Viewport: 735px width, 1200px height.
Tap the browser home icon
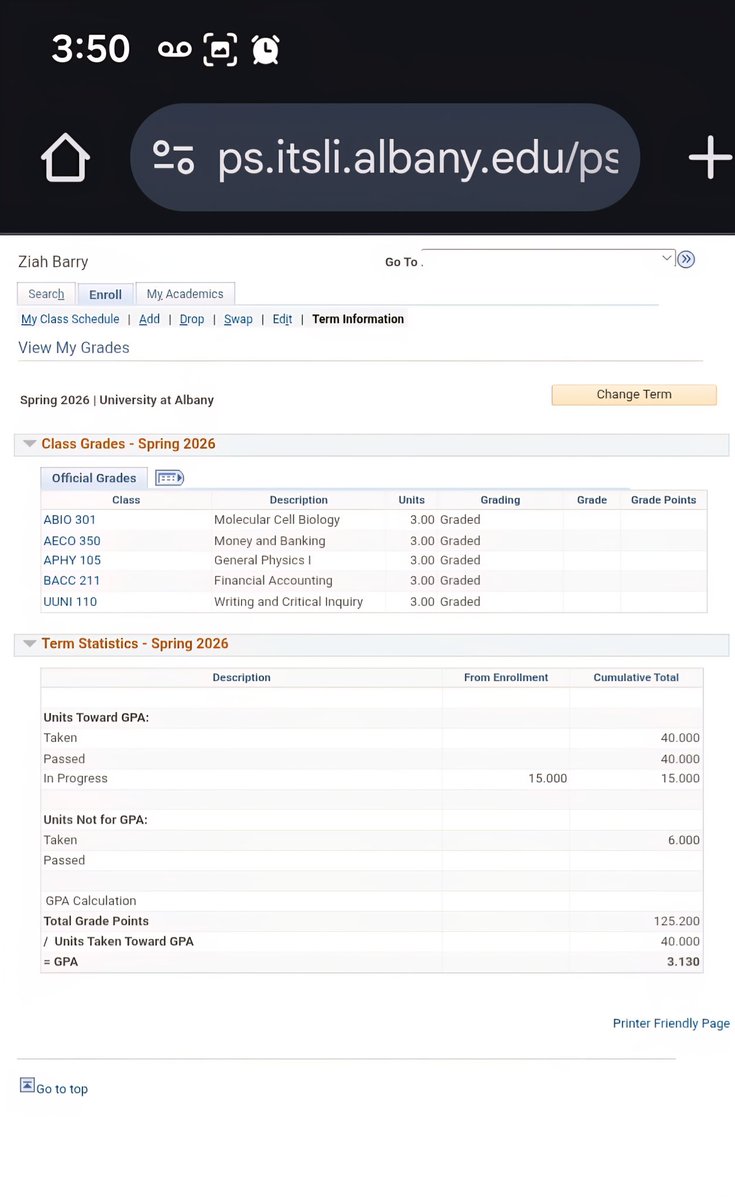click(65, 157)
